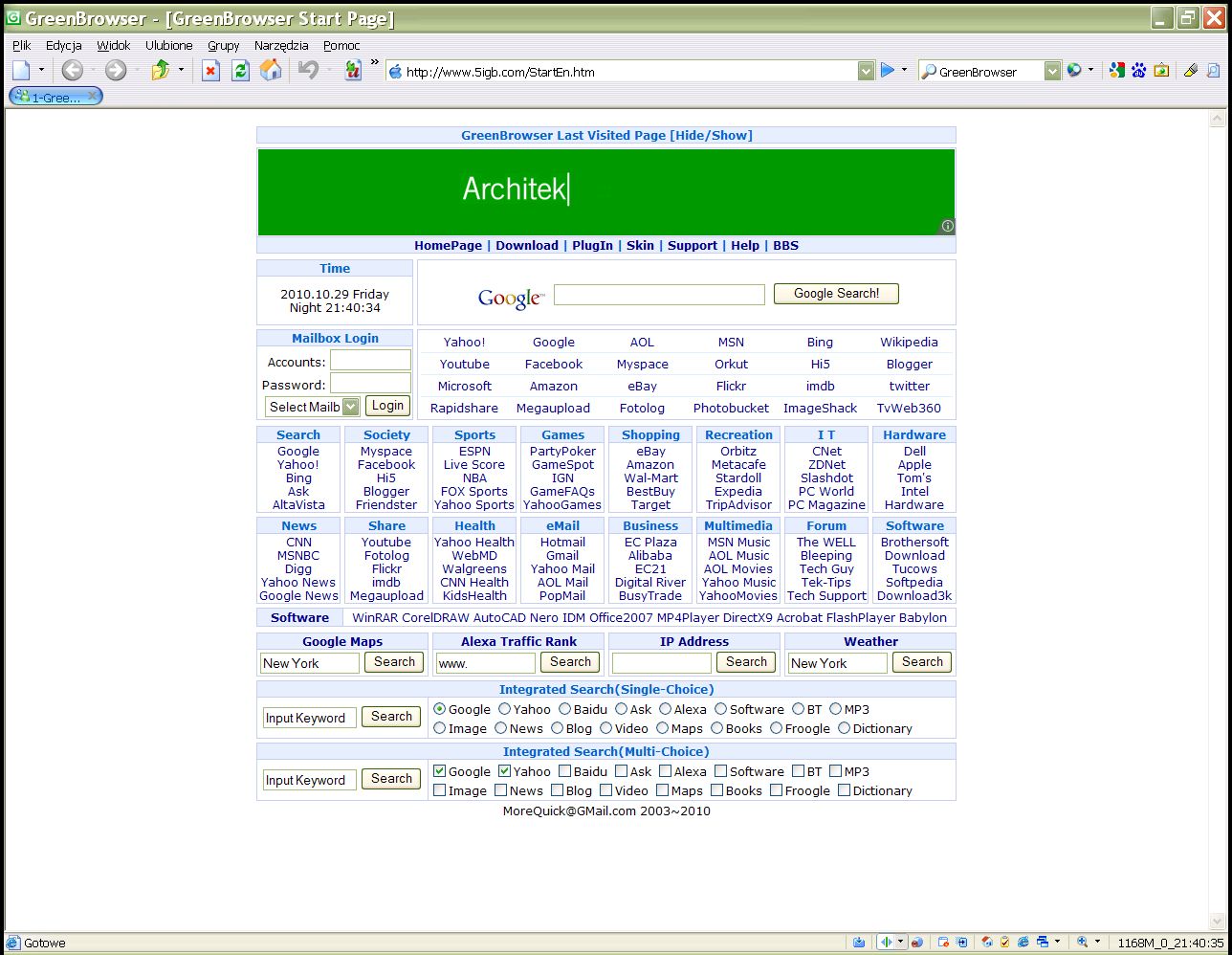Image resolution: width=1232 pixels, height=955 pixels.
Task: Open the Widok menu
Action: 113,45
